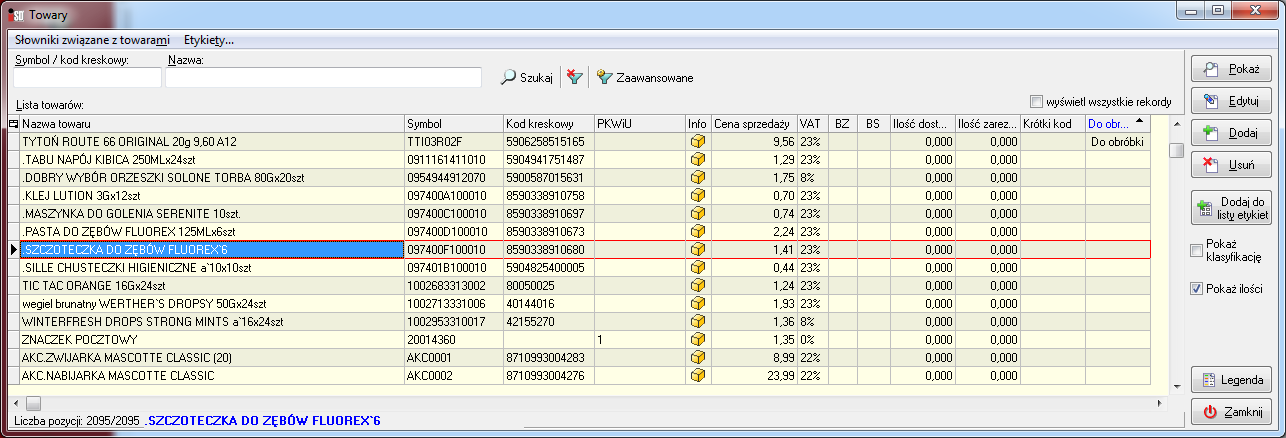Click info box icon for TIC TAC ORANGE row

(698, 285)
